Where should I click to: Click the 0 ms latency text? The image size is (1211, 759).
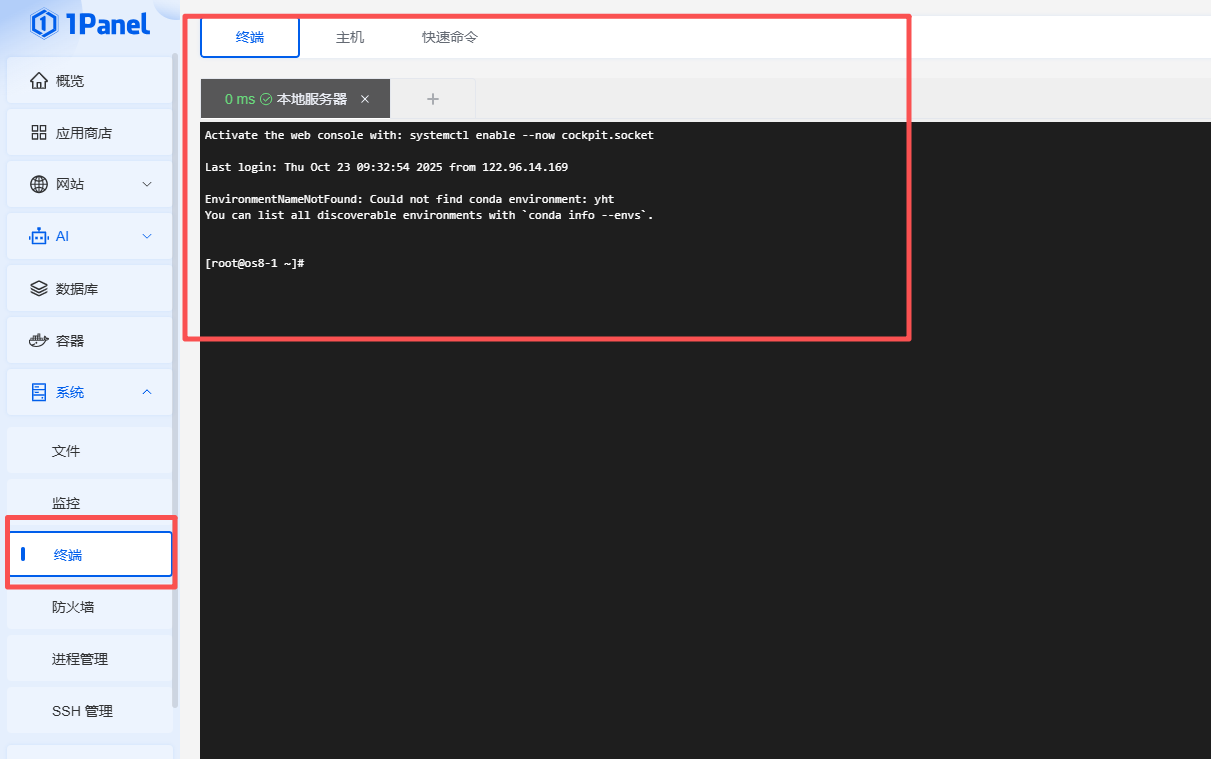(x=240, y=99)
